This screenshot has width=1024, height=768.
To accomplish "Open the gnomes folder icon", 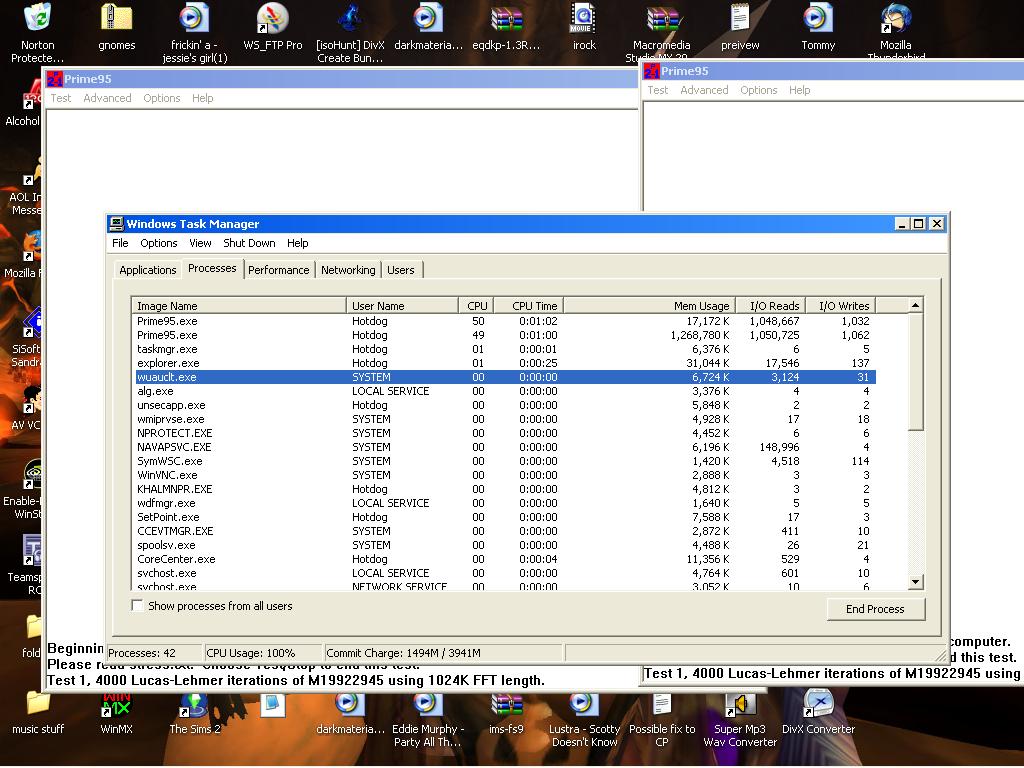I will click(x=117, y=19).
